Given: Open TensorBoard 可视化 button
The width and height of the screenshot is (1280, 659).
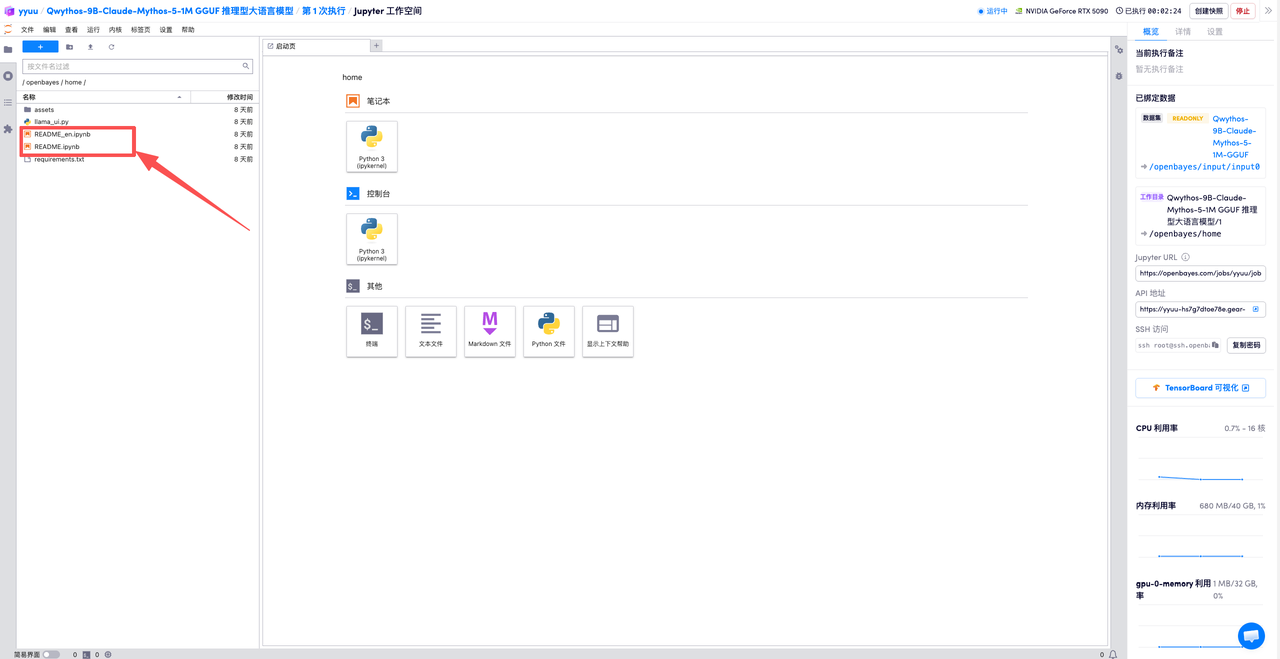Looking at the screenshot, I should [x=1201, y=388].
